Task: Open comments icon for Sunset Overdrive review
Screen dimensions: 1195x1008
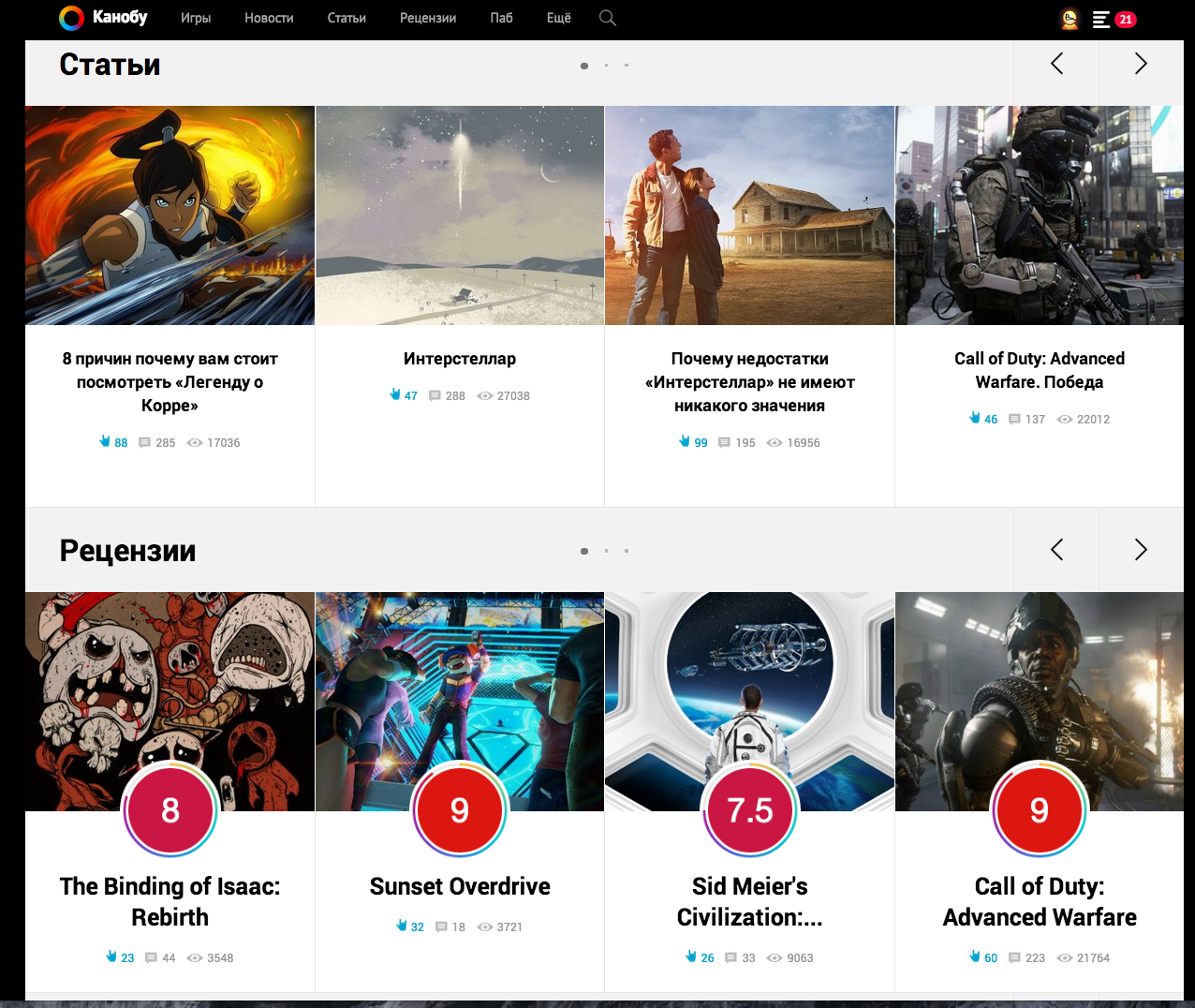Action: pos(441,927)
